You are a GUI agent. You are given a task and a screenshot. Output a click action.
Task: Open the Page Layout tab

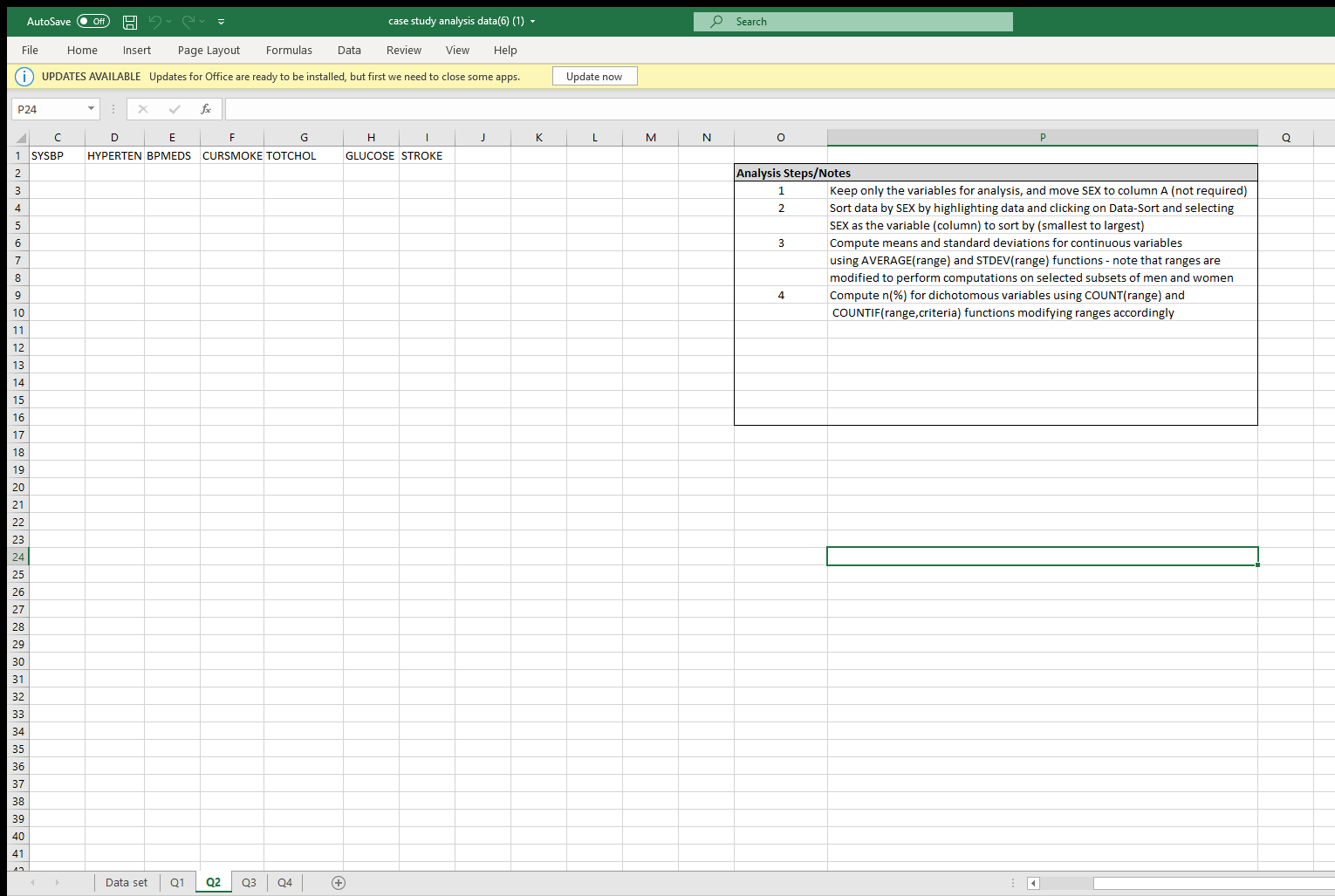pyautogui.click(x=209, y=50)
